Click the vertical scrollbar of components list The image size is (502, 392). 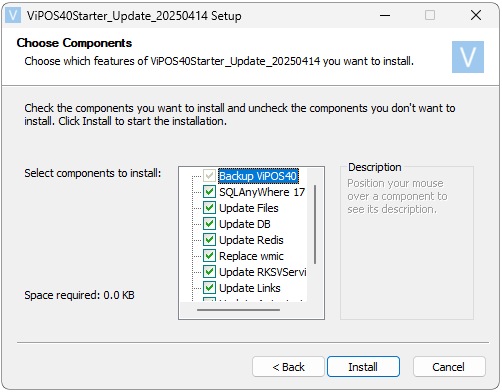click(315, 224)
